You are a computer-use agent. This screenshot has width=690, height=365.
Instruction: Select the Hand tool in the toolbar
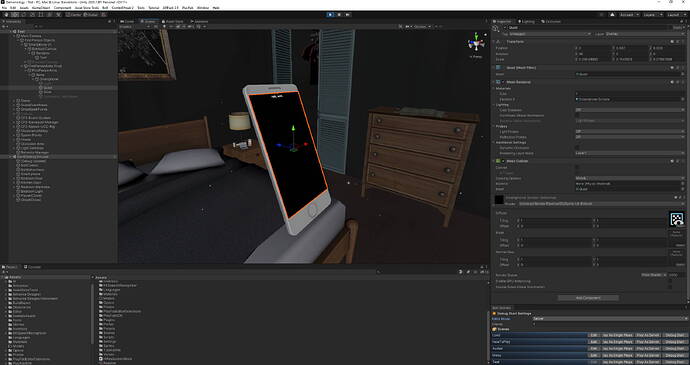coord(6,15)
